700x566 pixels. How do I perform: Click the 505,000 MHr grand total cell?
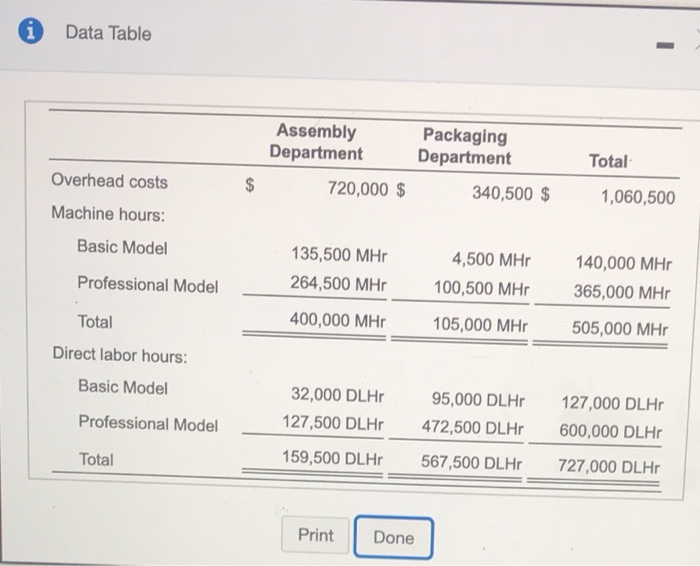pyautogui.click(x=620, y=329)
